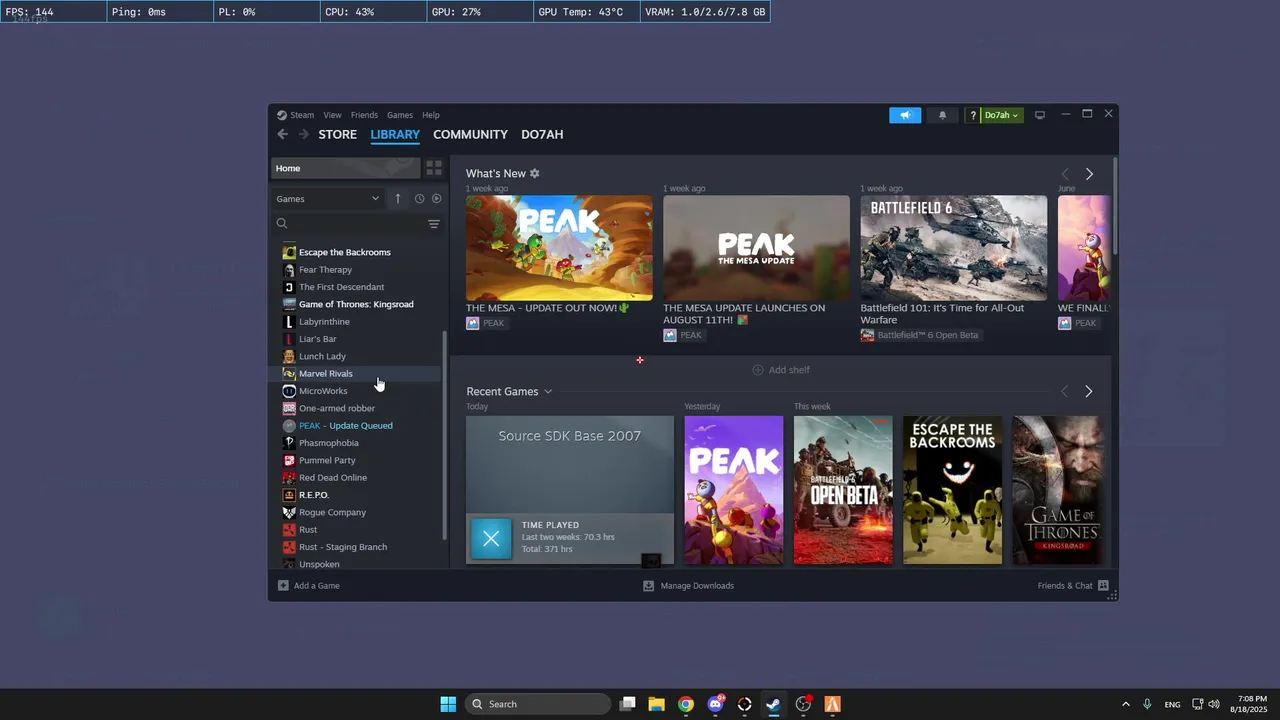Open Discord from the taskbar
The image size is (1280, 720).
(716, 704)
